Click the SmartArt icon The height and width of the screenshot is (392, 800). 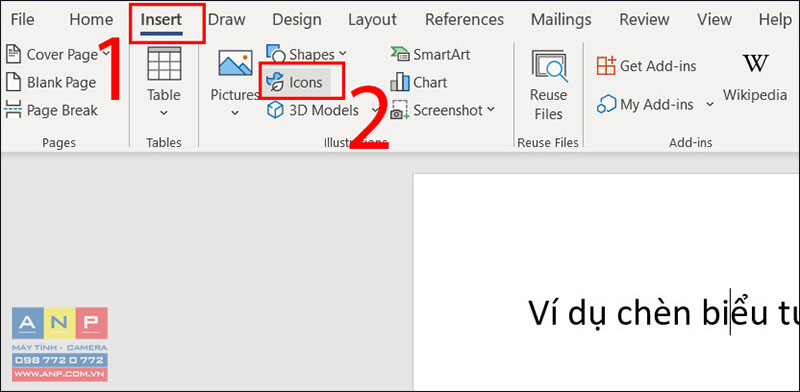pos(400,54)
